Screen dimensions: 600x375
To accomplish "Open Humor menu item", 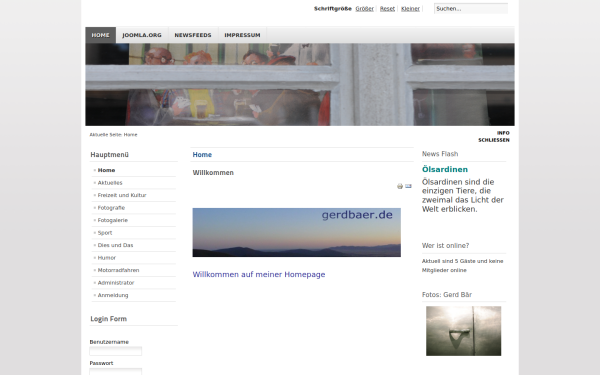I will click(106, 258).
